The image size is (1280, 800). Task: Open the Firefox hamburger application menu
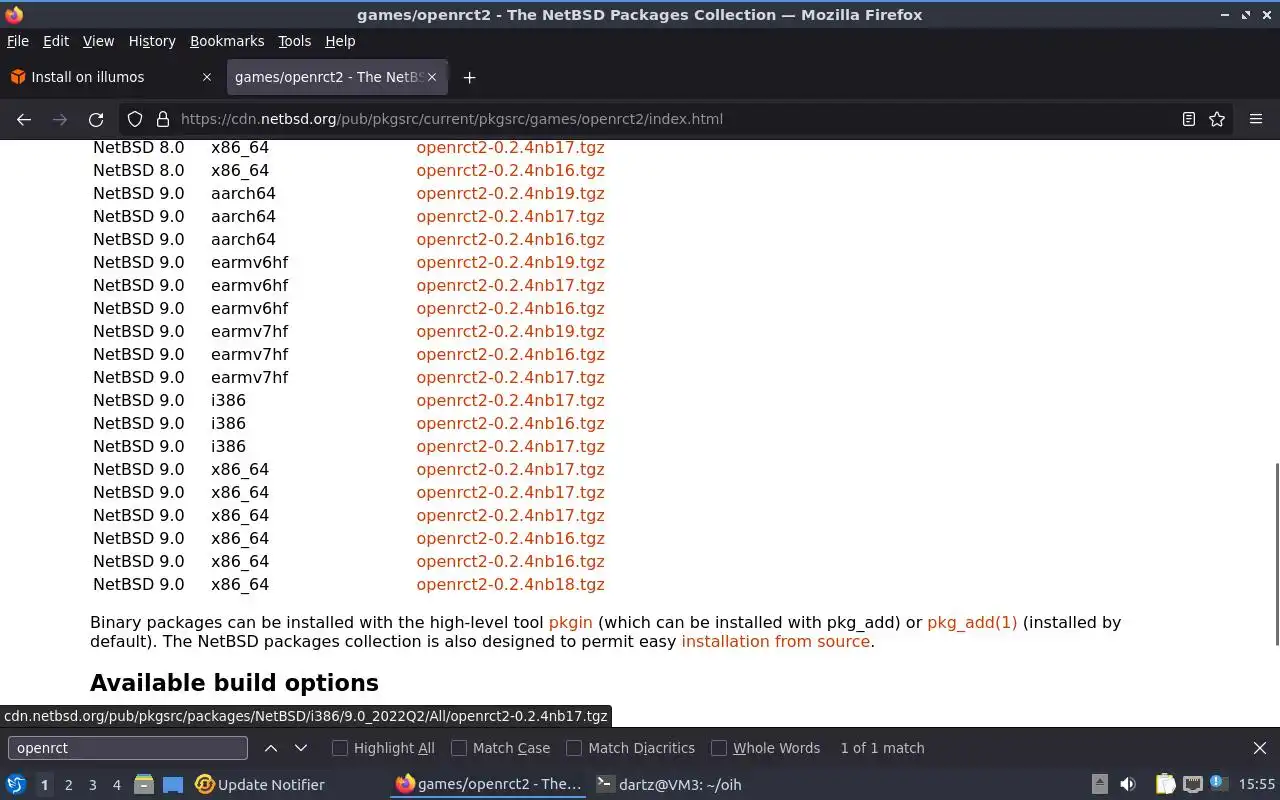pyautogui.click(x=1256, y=119)
